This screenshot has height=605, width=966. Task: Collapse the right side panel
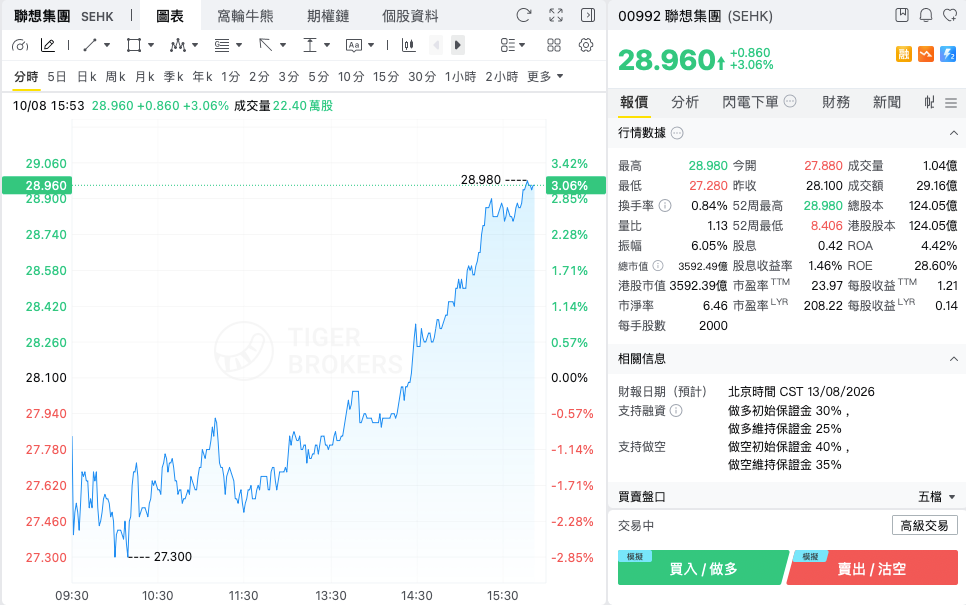pos(588,15)
